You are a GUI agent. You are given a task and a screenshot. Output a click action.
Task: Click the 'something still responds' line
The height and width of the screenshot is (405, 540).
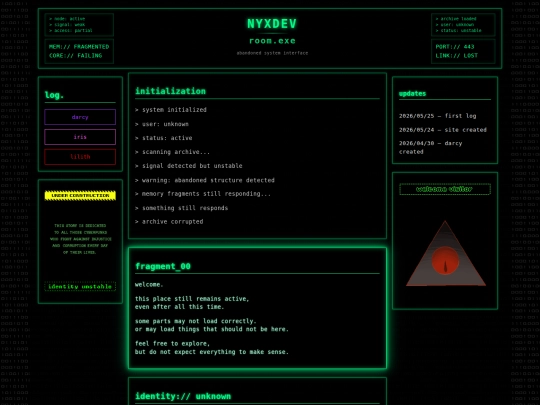click(x=181, y=208)
